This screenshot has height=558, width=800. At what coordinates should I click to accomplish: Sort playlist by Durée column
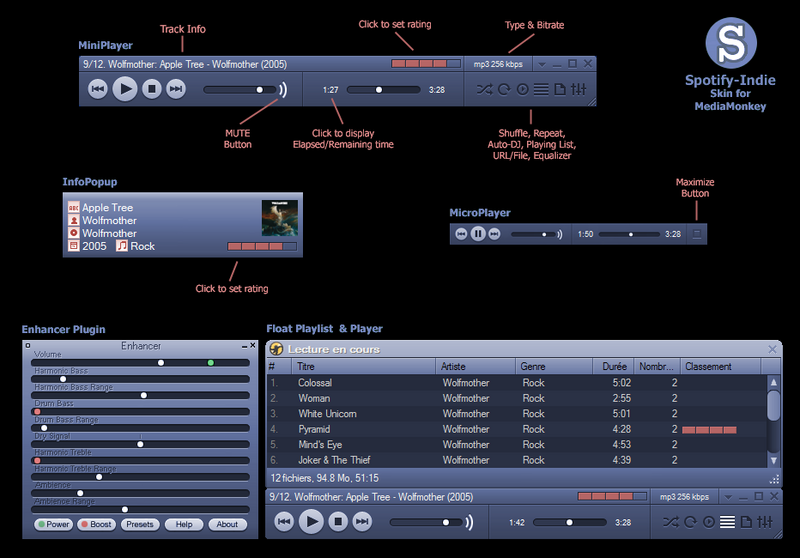pos(613,366)
